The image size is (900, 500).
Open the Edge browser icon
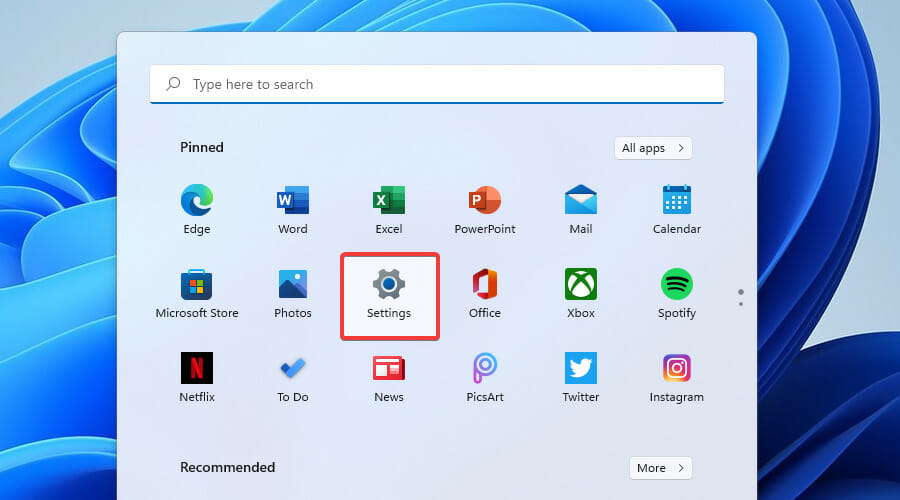tap(197, 200)
